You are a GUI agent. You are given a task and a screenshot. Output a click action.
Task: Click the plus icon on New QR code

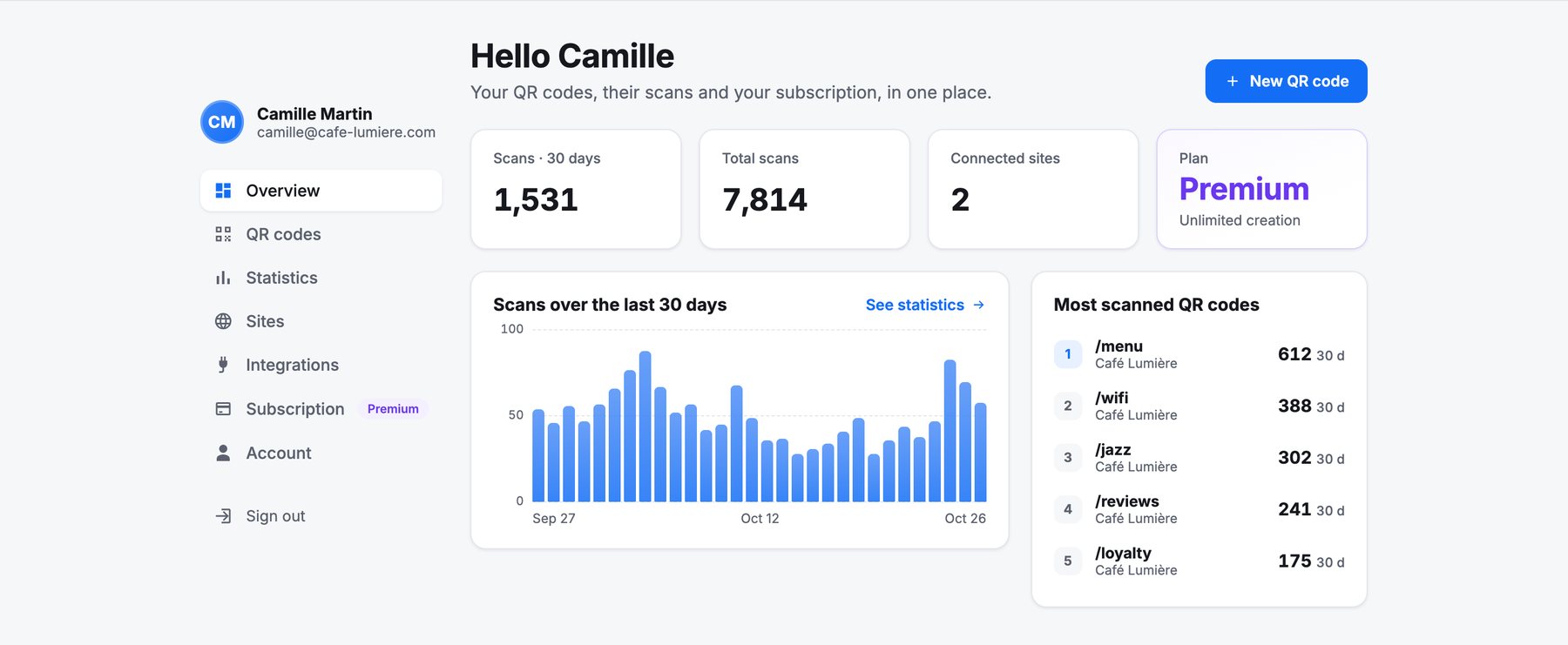(x=1233, y=81)
